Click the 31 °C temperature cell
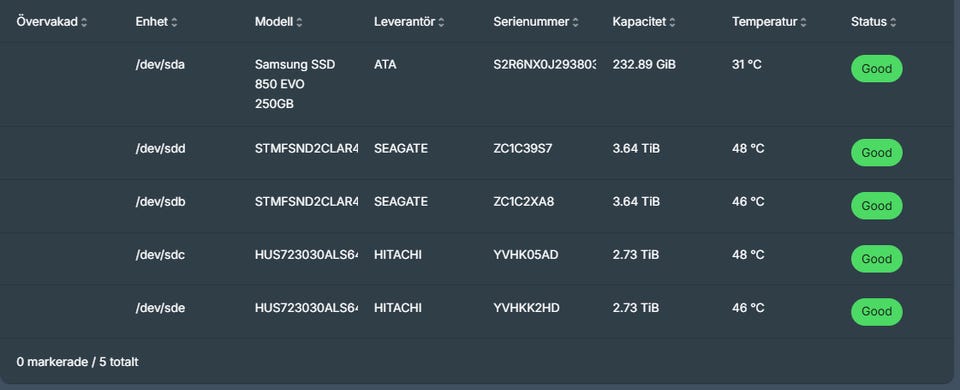 (x=747, y=64)
